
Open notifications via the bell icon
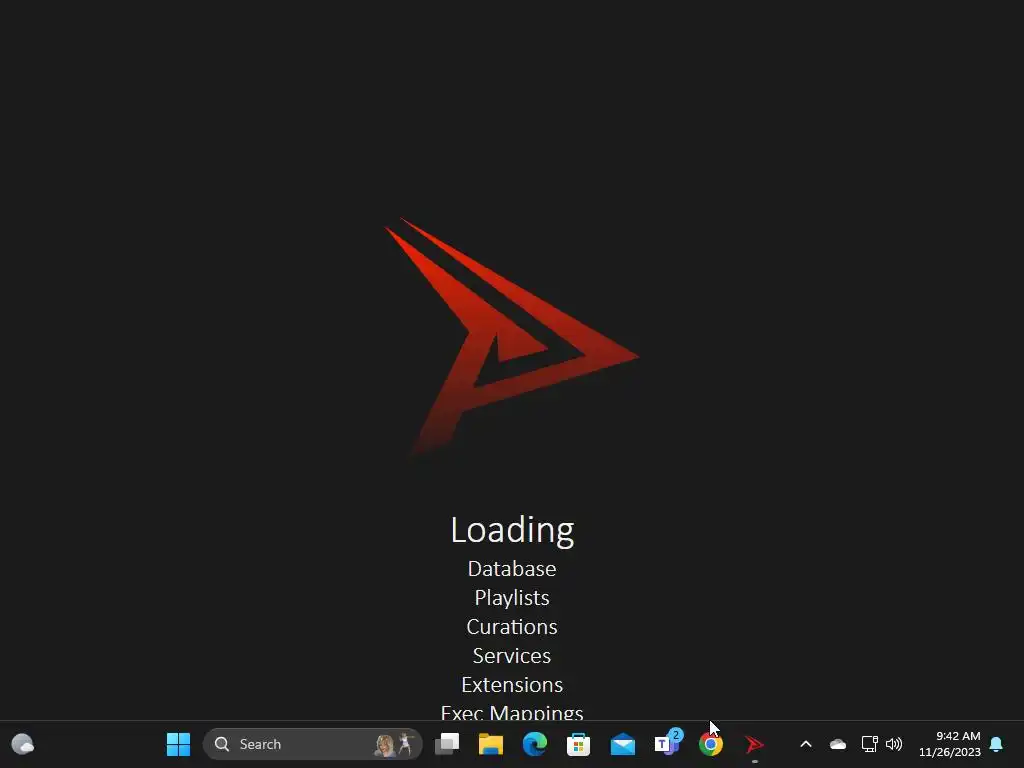(997, 744)
